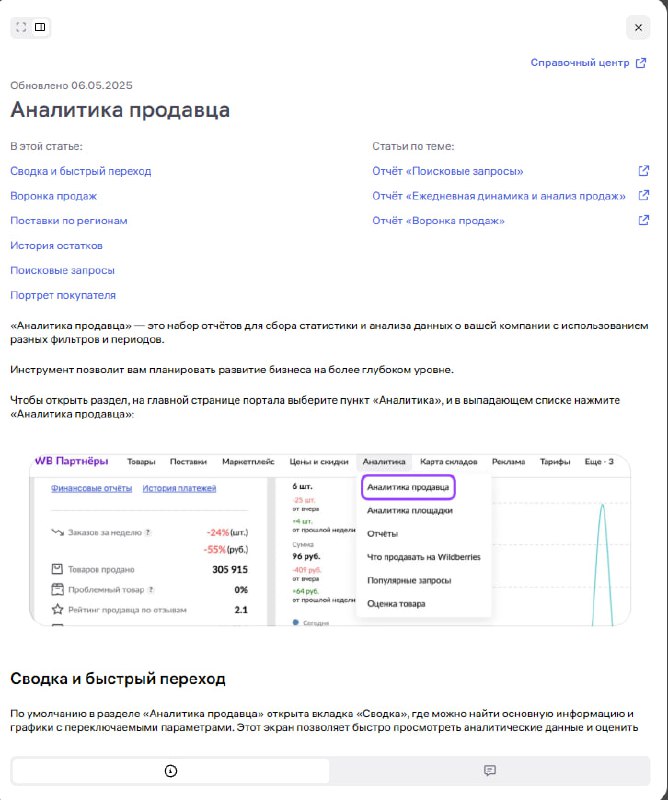The image size is (668, 800).
Task: Open article Отчёт «Поисковые запросы»
Action: pyautogui.click(x=448, y=171)
